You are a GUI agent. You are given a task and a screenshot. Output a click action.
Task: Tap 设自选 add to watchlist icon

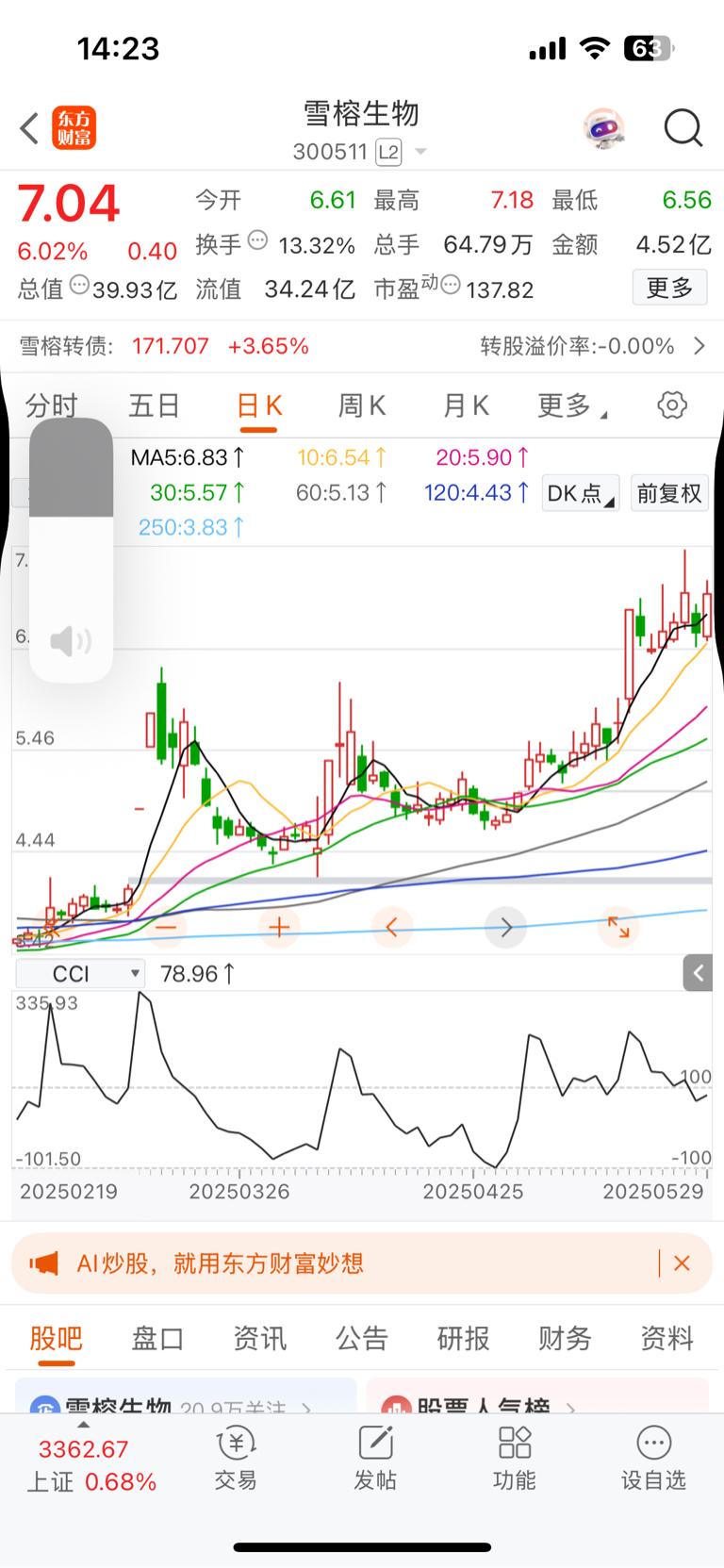pyautogui.click(x=653, y=1458)
